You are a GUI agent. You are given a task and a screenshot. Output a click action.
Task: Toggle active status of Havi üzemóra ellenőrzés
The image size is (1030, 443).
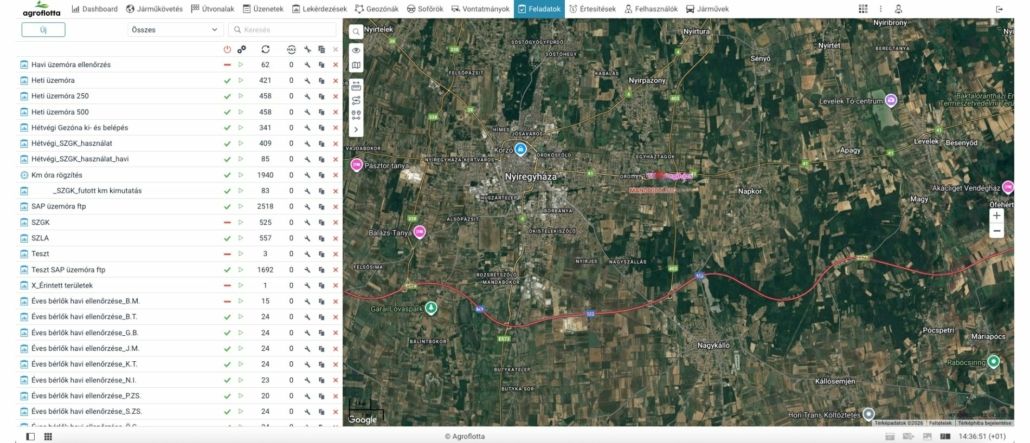click(227, 65)
